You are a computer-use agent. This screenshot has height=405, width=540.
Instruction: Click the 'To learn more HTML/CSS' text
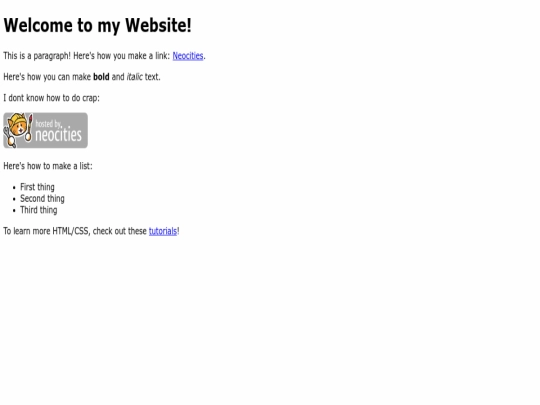click(47, 231)
